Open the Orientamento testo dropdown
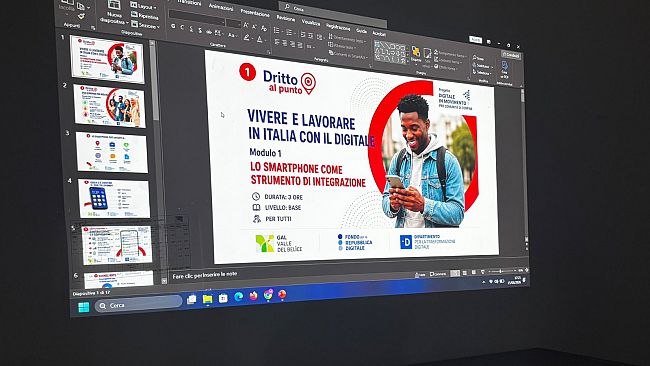Viewport: 650px width, 366px height. coord(346,39)
